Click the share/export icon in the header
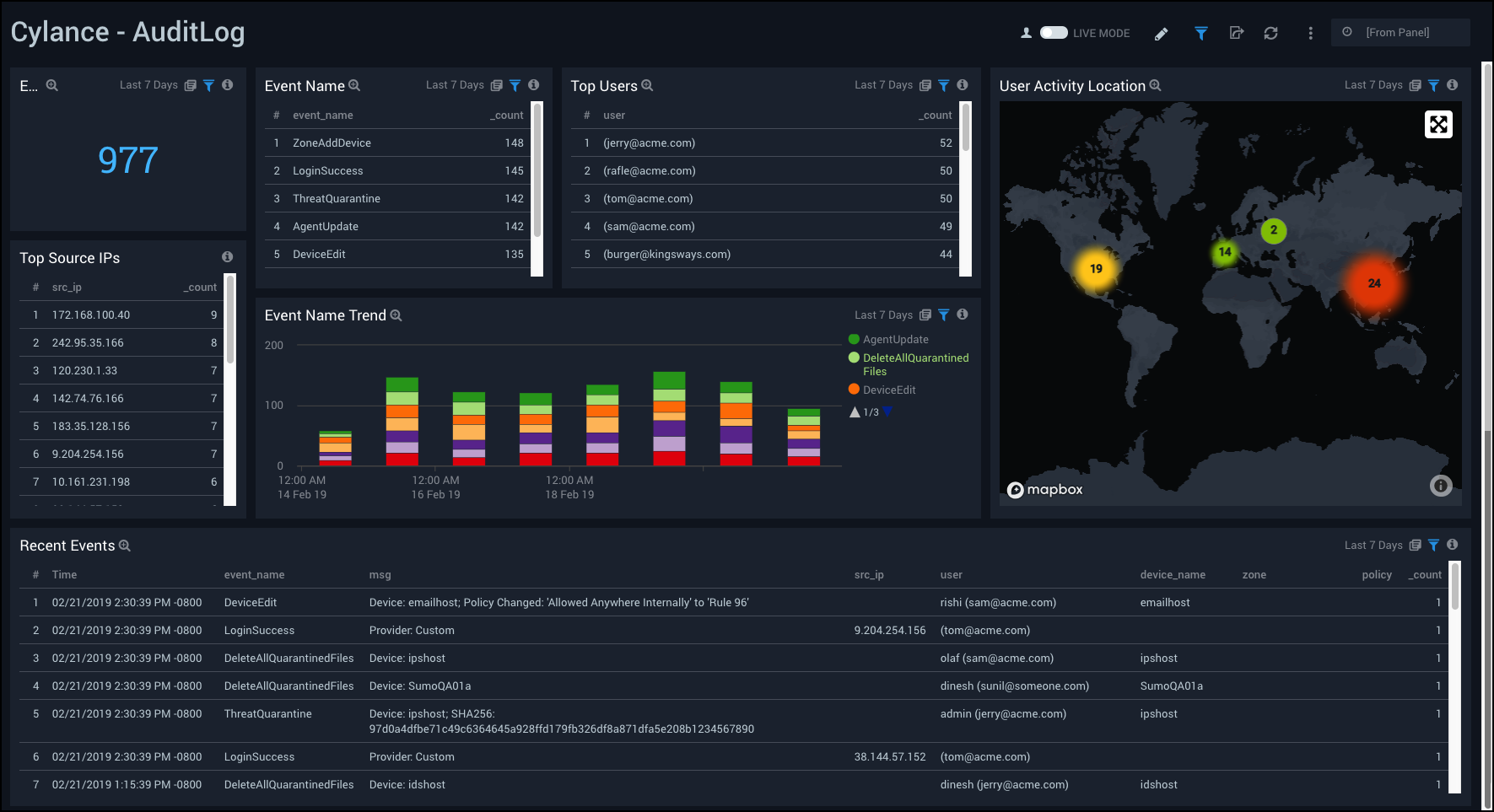Image resolution: width=1494 pixels, height=812 pixels. (x=1236, y=33)
